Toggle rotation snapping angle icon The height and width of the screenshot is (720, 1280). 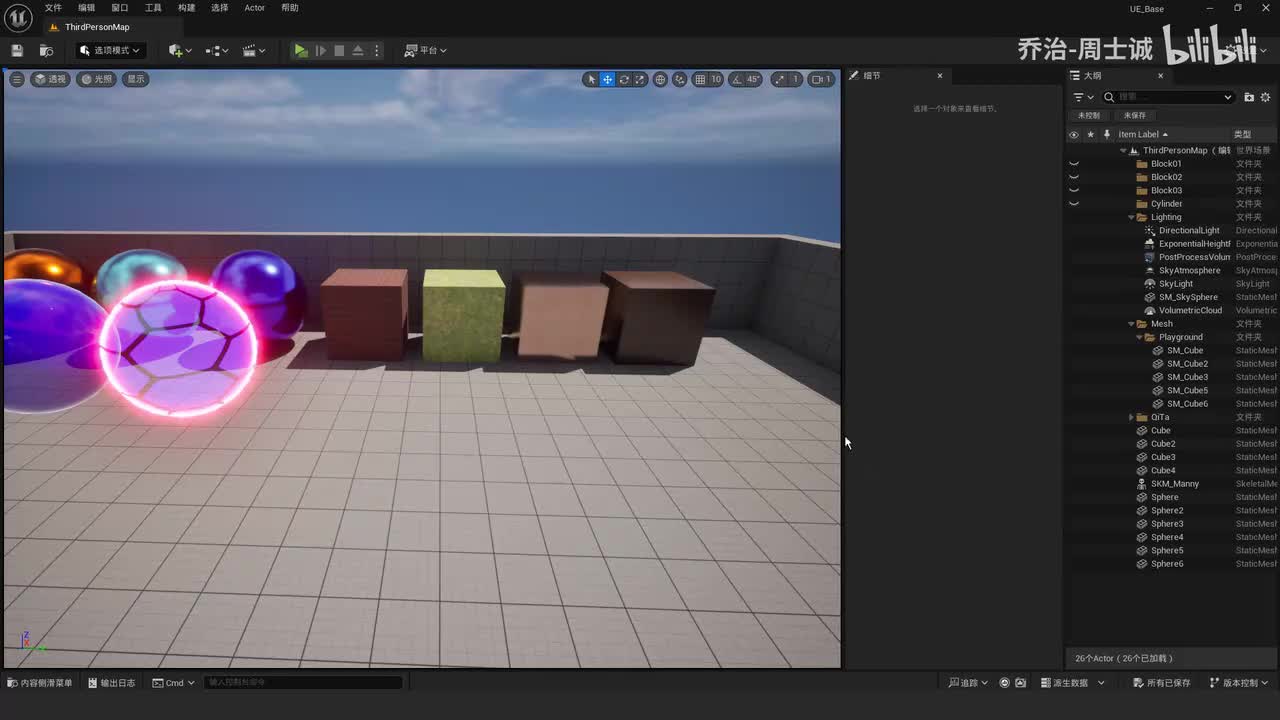pos(736,79)
